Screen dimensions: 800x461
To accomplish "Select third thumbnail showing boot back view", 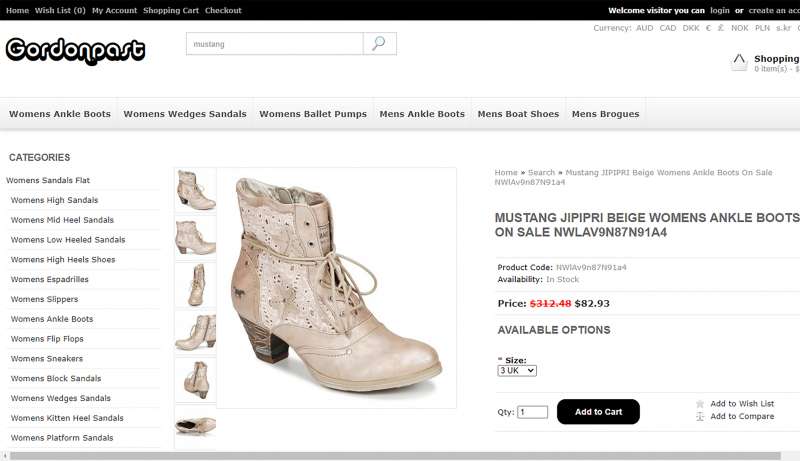I will tap(195, 285).
